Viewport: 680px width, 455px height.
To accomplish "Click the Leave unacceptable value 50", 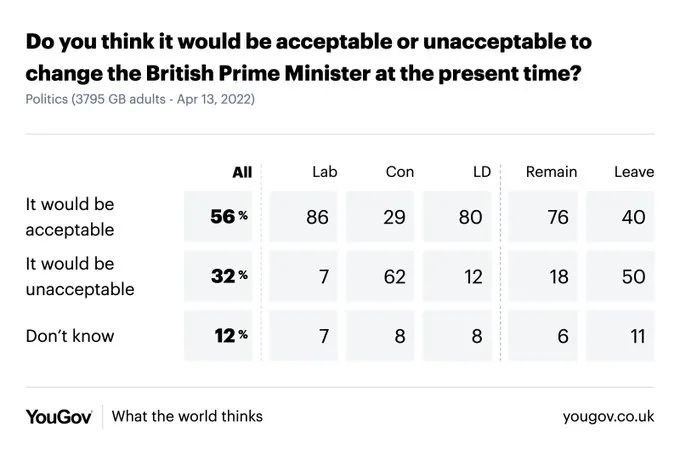I will click(x=620, y=276).
